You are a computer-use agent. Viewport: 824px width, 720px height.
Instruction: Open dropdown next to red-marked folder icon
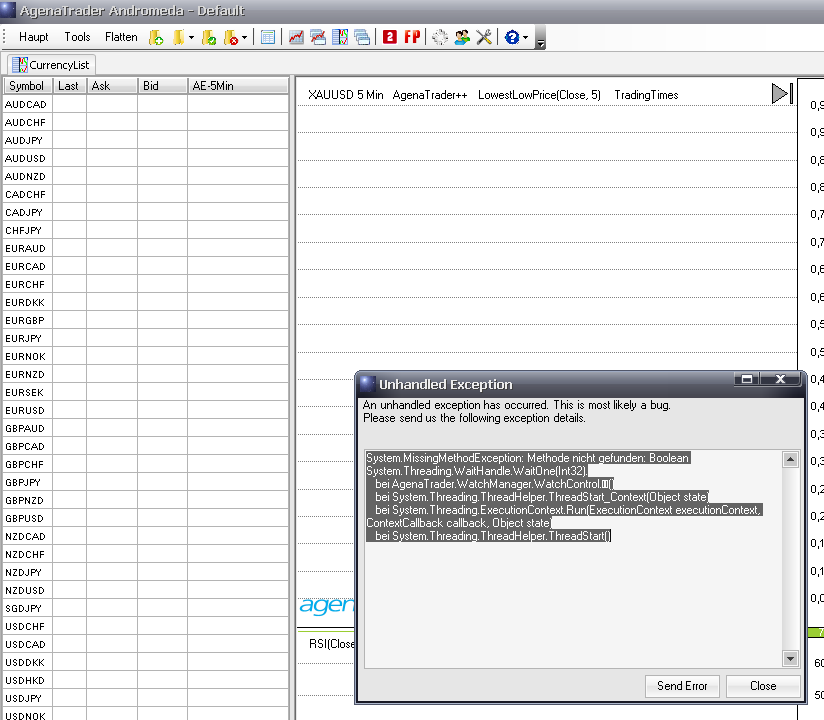coord(244,38)
